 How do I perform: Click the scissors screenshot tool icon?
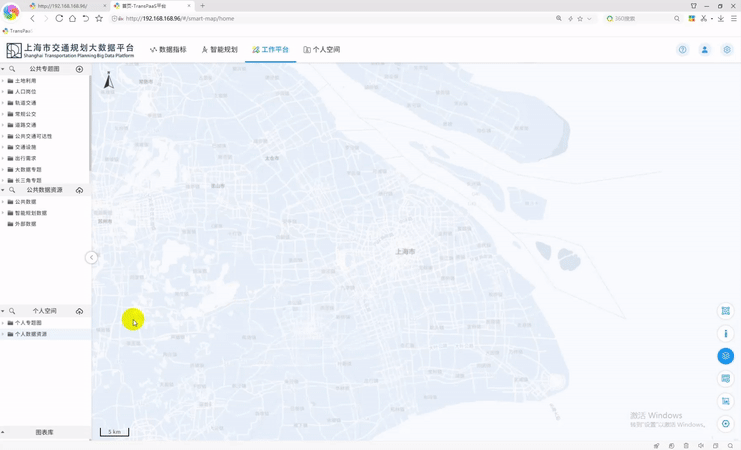(x=704, y=18)
